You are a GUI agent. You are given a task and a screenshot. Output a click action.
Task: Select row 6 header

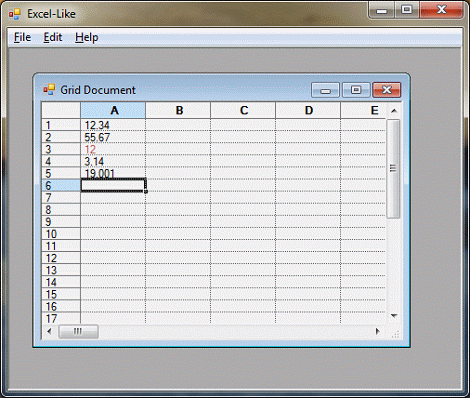[61, 185]
